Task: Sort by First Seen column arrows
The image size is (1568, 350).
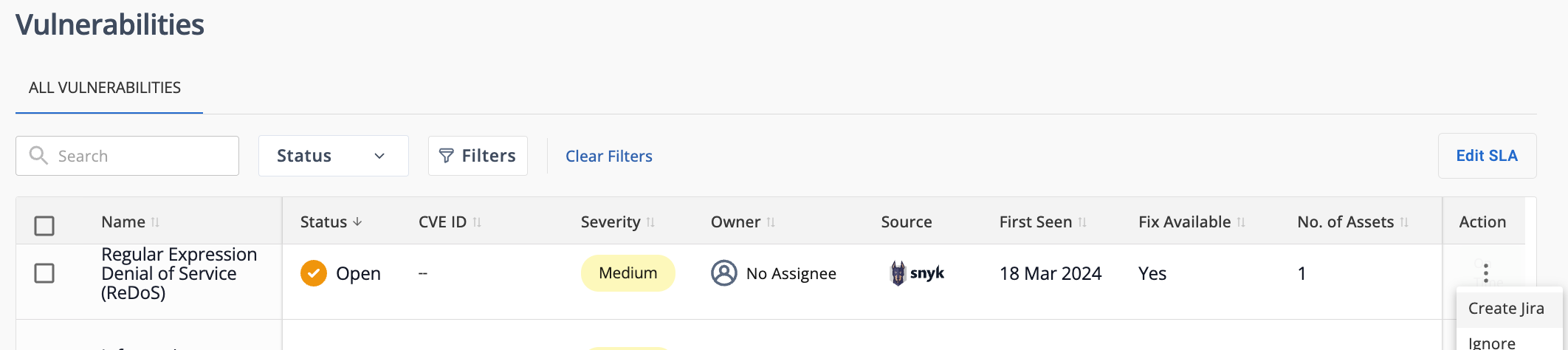Action: (1082, 222)
